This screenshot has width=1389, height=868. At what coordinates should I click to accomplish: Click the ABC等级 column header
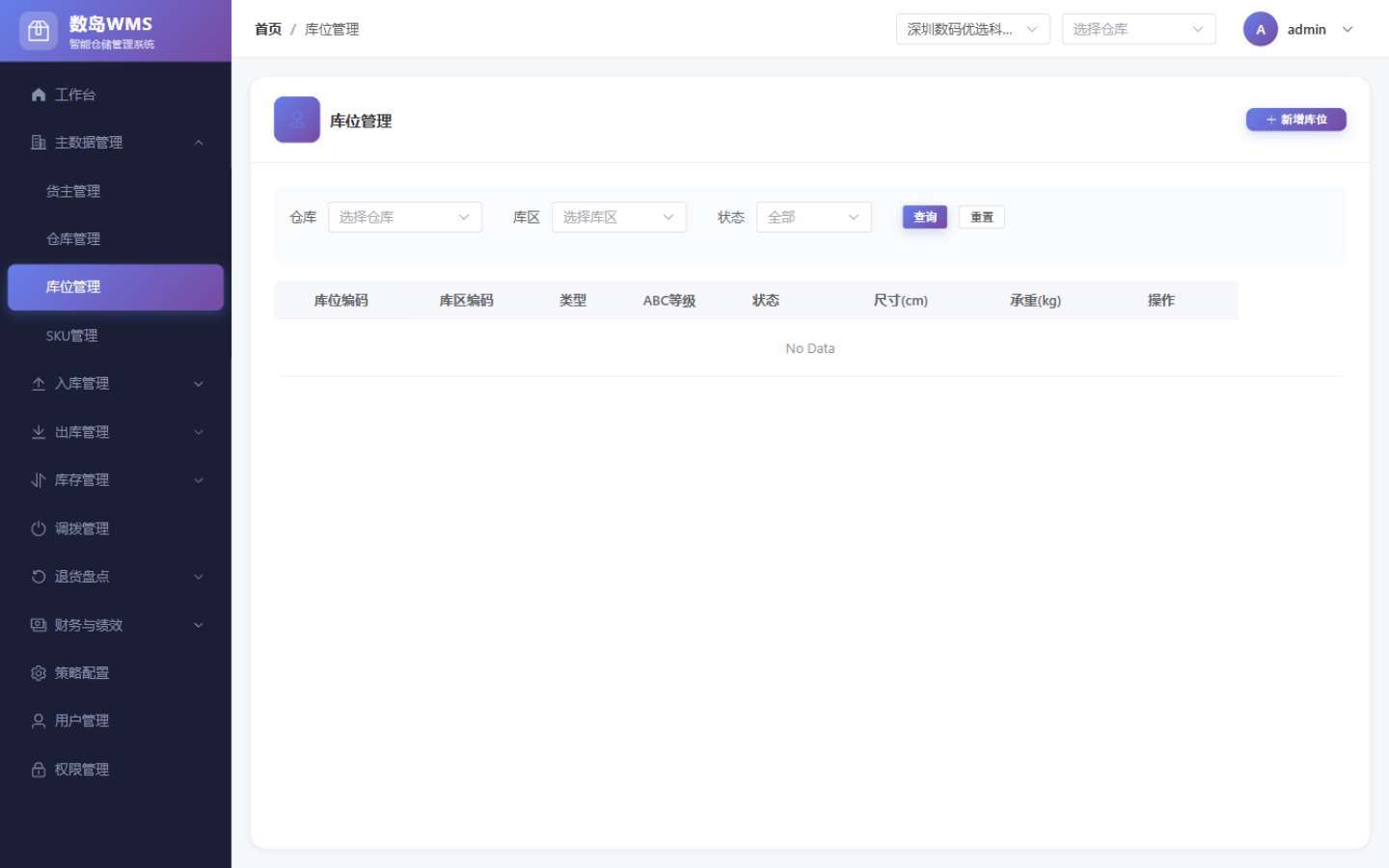pyautogui.click(x=669, y=300)
